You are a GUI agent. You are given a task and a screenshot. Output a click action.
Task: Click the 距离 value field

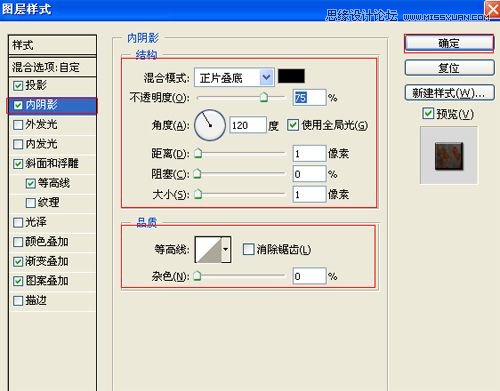[309, 153]
